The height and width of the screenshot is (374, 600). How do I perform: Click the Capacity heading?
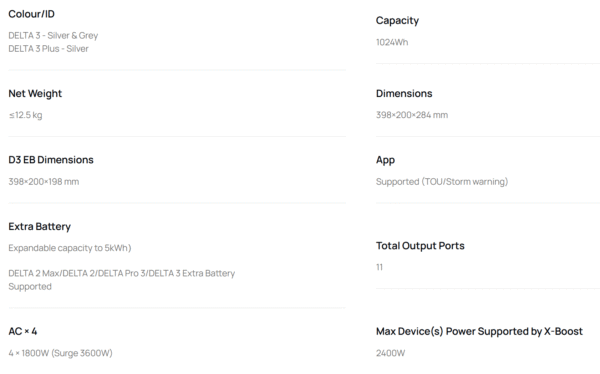tap(397, 21)
